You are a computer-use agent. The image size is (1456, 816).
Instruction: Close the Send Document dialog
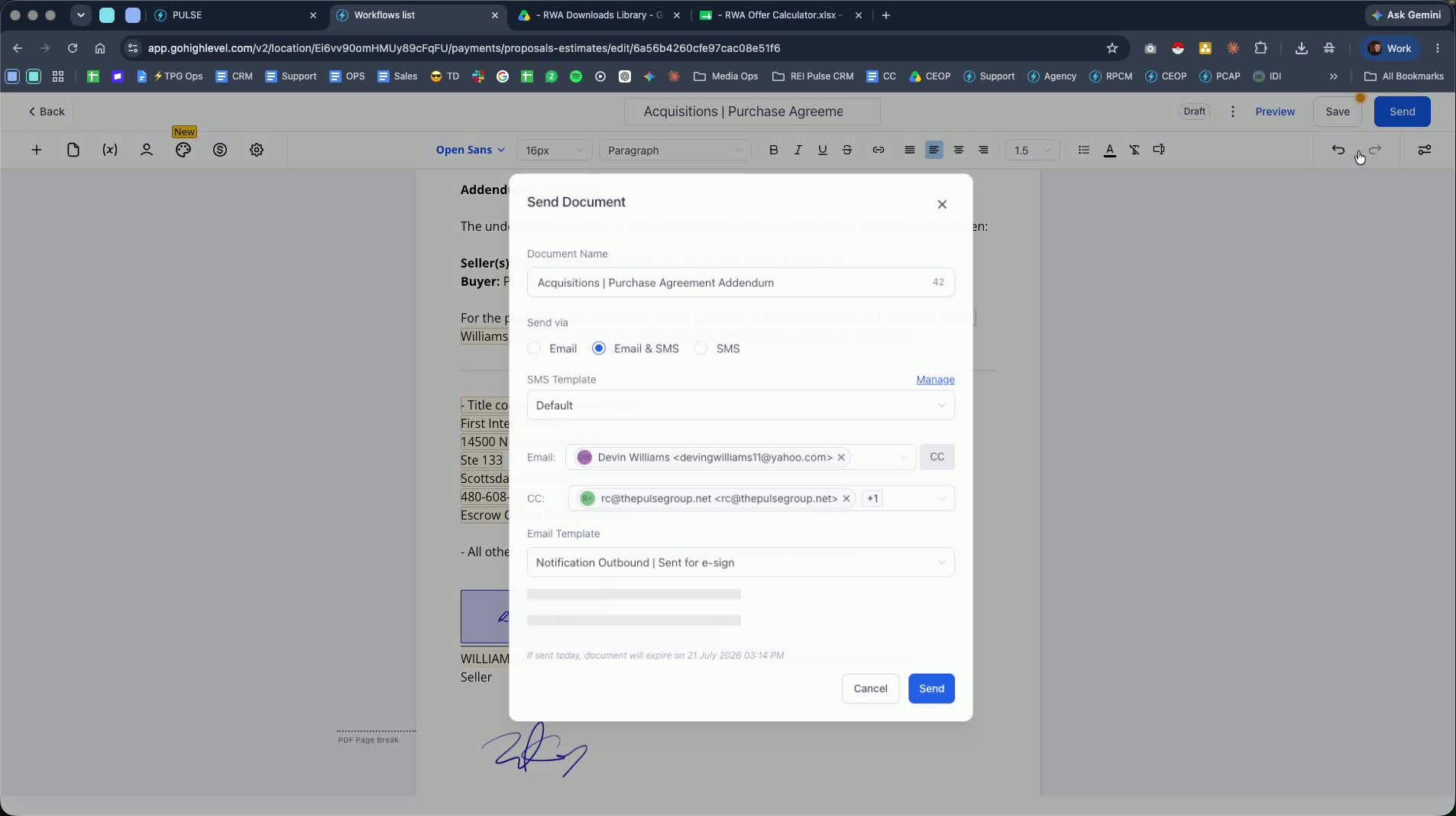click(942, 204)
